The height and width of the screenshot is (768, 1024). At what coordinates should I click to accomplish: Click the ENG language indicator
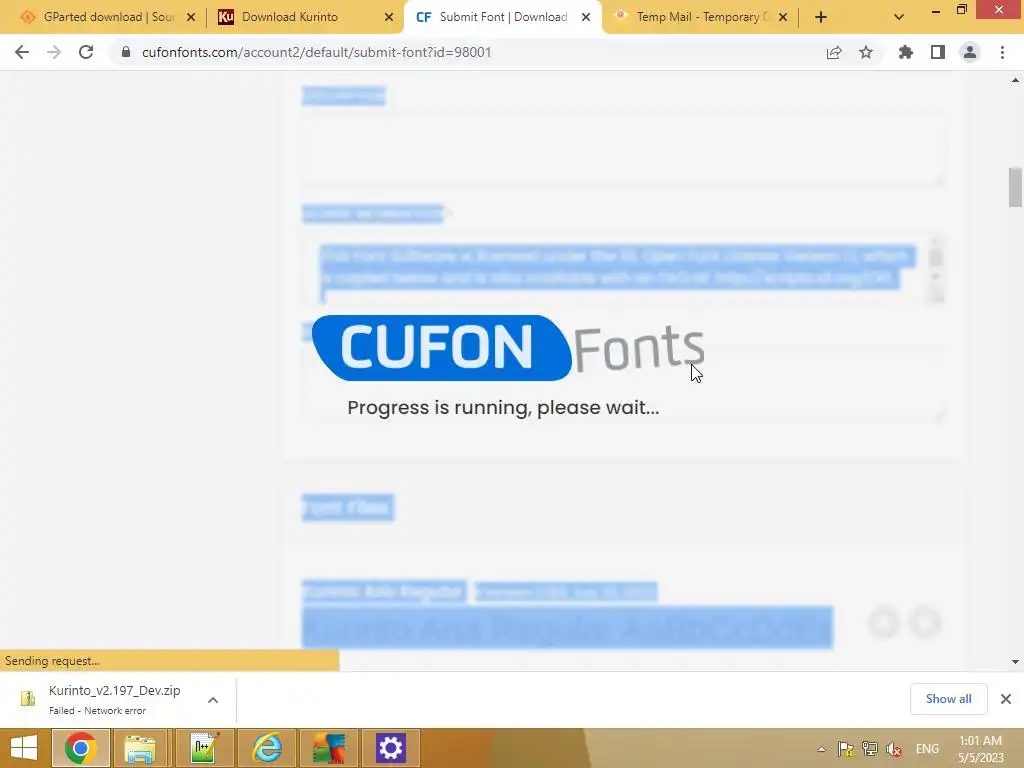927,749
